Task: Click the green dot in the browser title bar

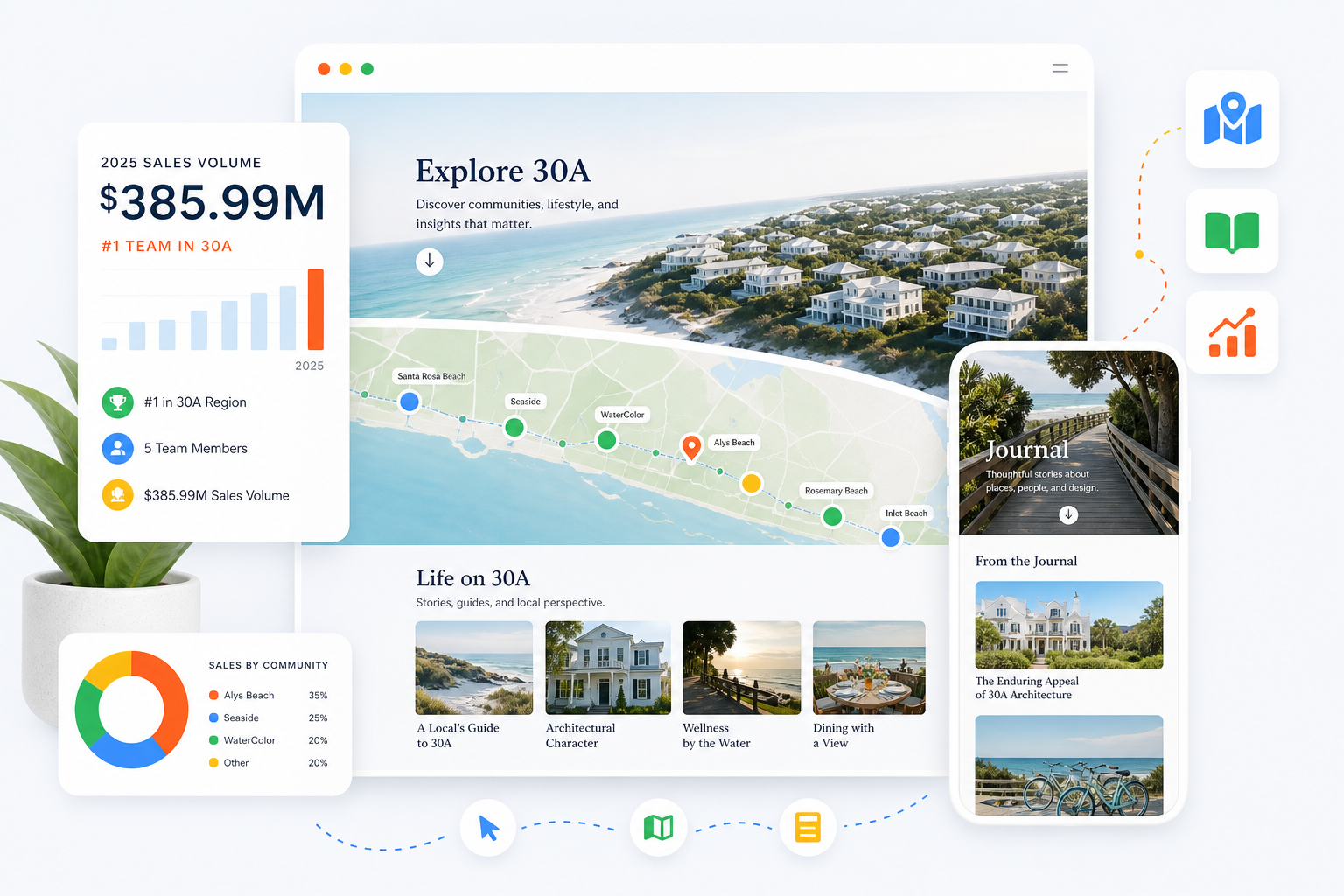Action: tap(367, 69)
